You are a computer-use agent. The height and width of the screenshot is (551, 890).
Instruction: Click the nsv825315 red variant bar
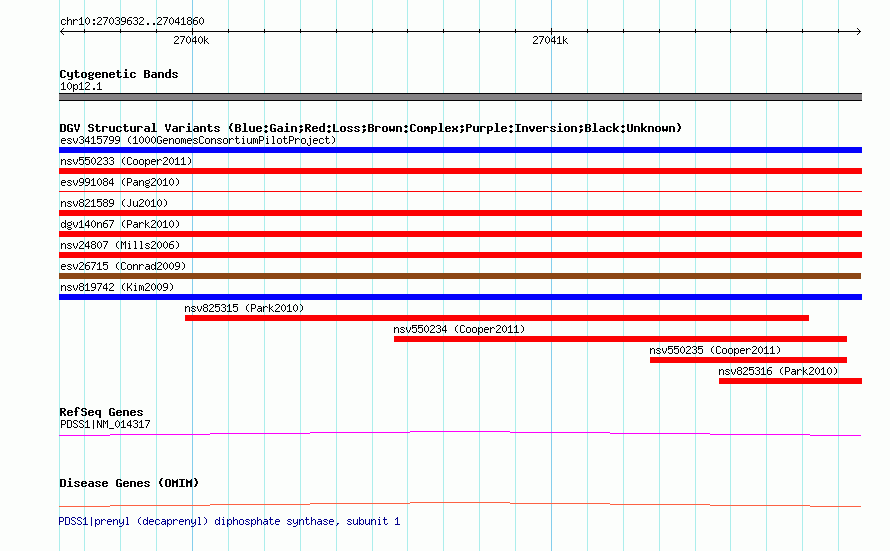(497, 318)
